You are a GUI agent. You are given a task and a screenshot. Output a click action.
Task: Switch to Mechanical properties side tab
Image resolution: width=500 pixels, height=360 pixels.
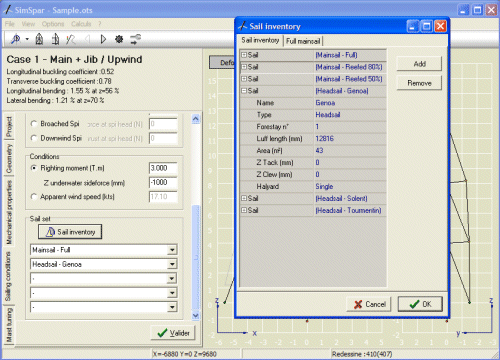click(x=9, y=212)
